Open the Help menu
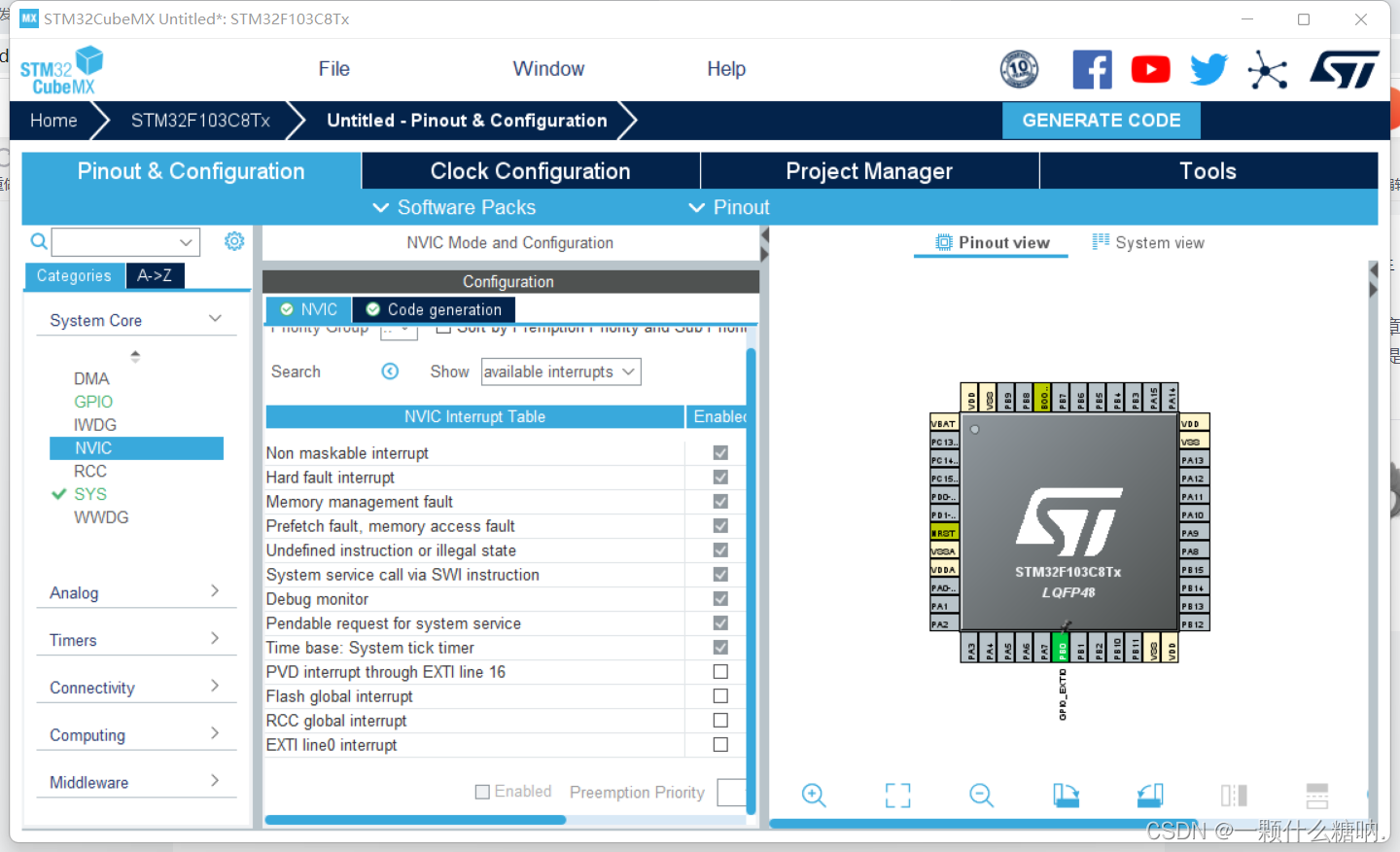The image size is (1400, 852). click(x=726, y=69)
